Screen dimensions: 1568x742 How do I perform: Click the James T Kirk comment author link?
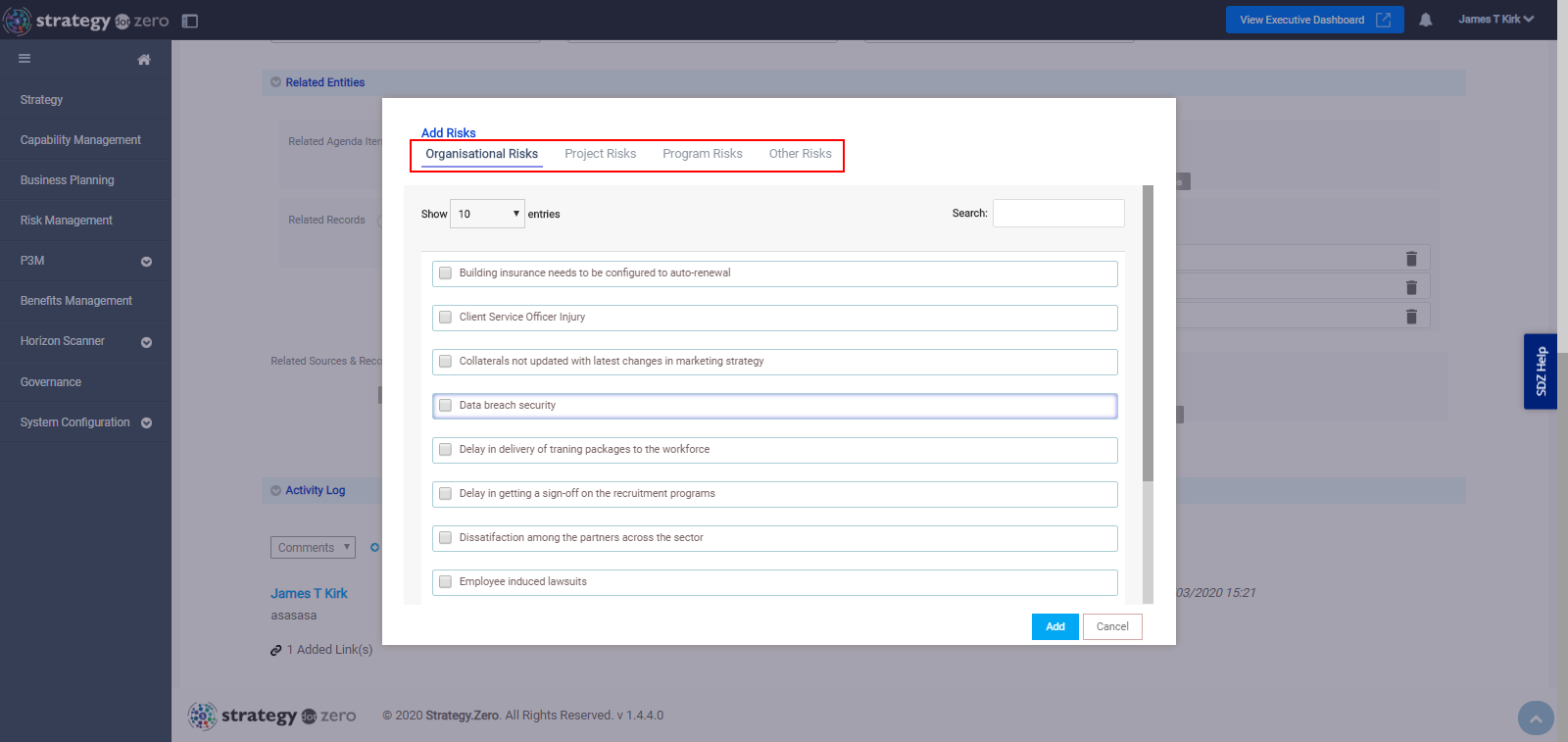tap(309, 594)
